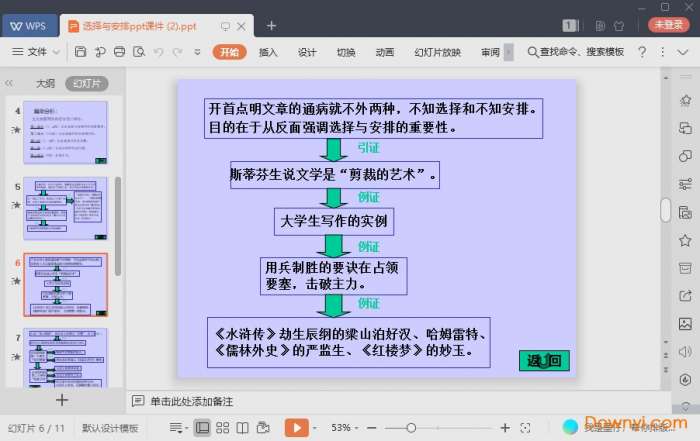Viewport: 700px width, 441px height.
Task: Switch to the 设计 ribbon tab
Action: pos(307,52)
